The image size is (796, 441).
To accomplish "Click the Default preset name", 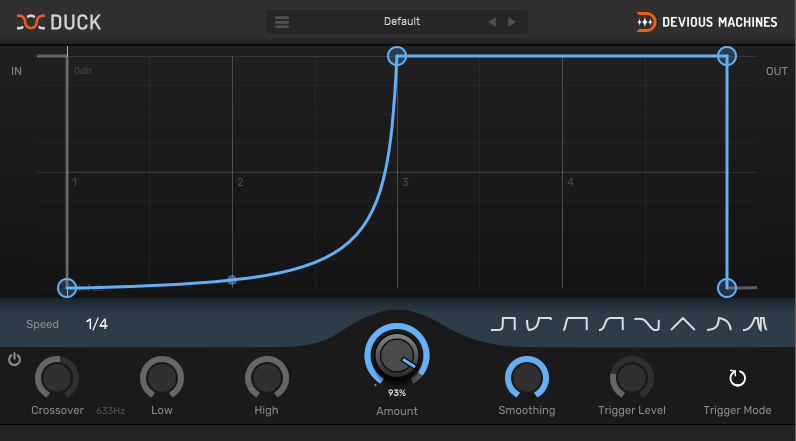I will (402, 21).
